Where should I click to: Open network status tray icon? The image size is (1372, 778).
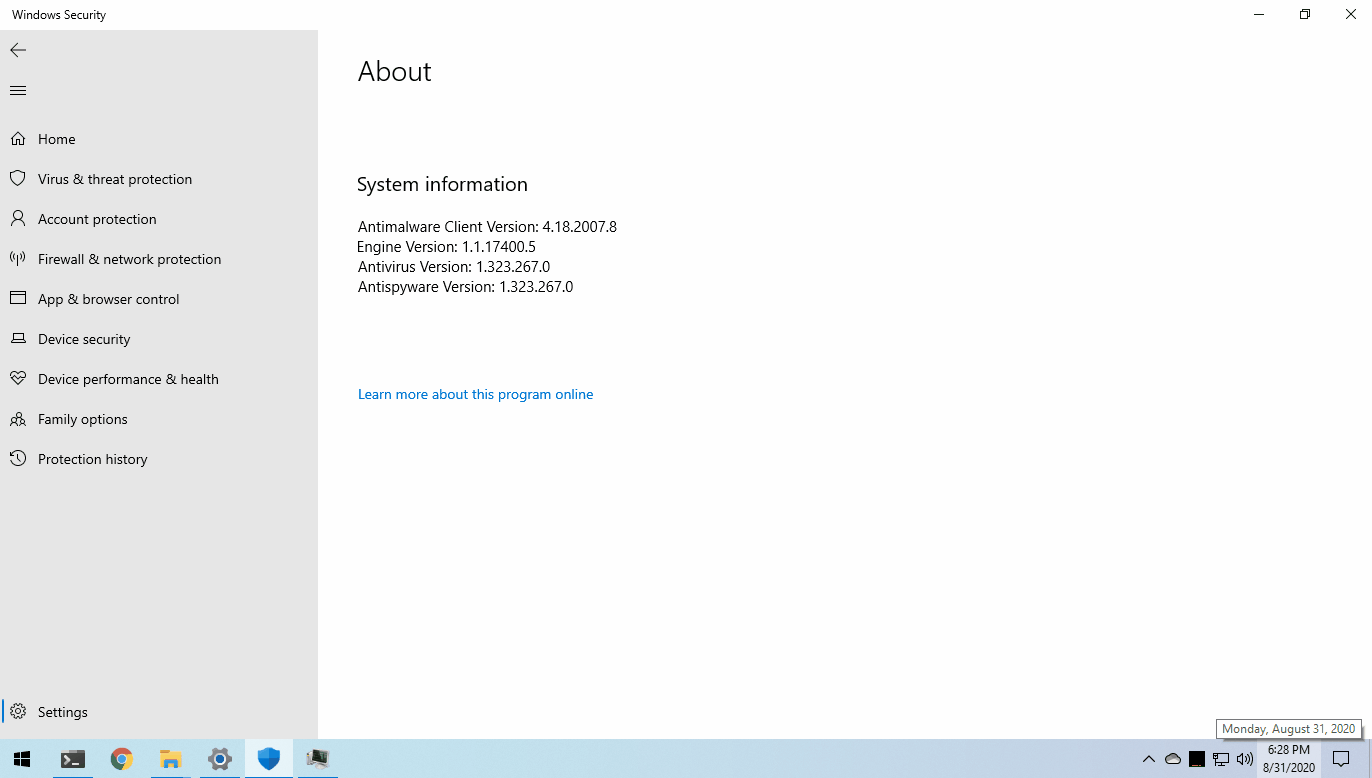pyautogui.click(x=1221, y=759)
